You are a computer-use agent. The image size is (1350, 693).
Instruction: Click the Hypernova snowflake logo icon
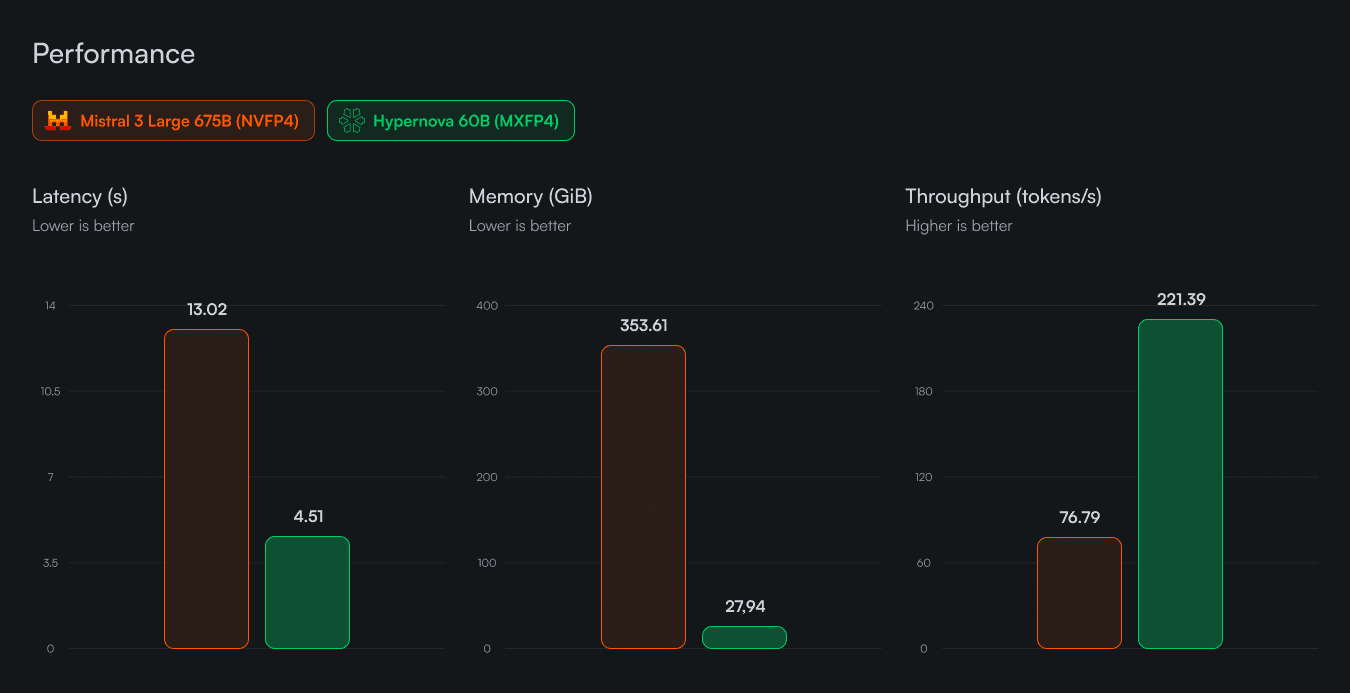(x=352, y=121)
